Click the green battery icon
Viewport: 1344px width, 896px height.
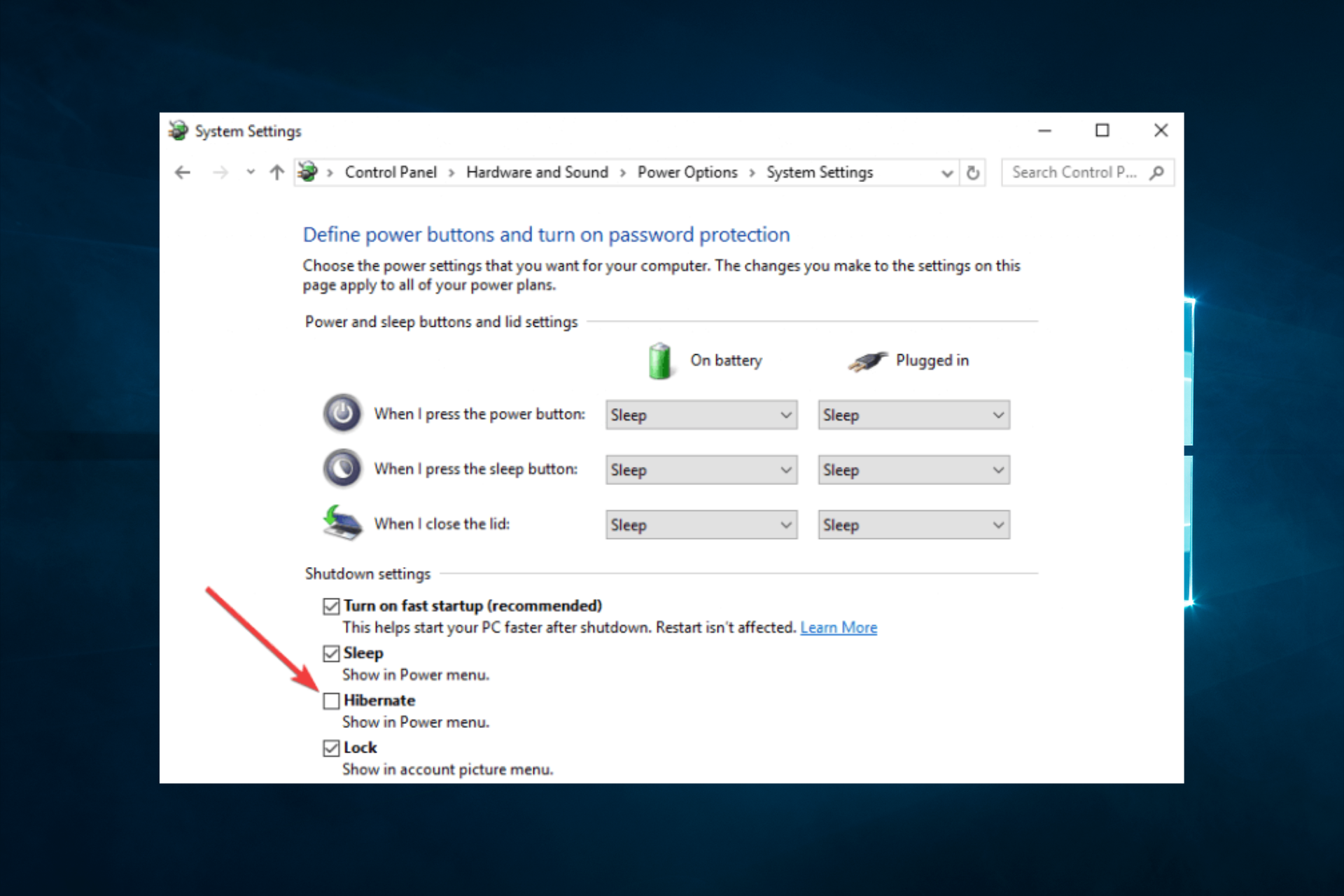(x=659, y=360)
